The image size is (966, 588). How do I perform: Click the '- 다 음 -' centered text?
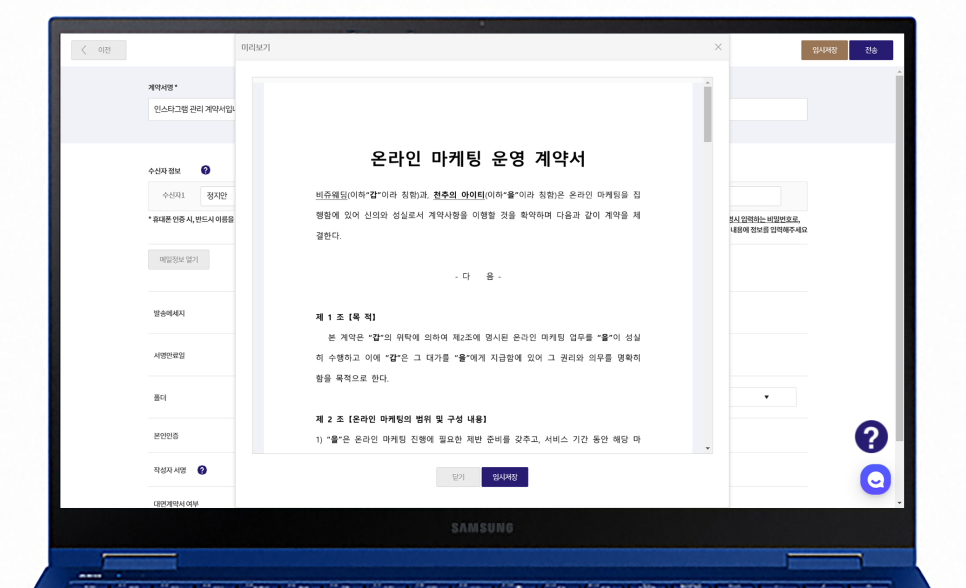[x=477, y=276]
